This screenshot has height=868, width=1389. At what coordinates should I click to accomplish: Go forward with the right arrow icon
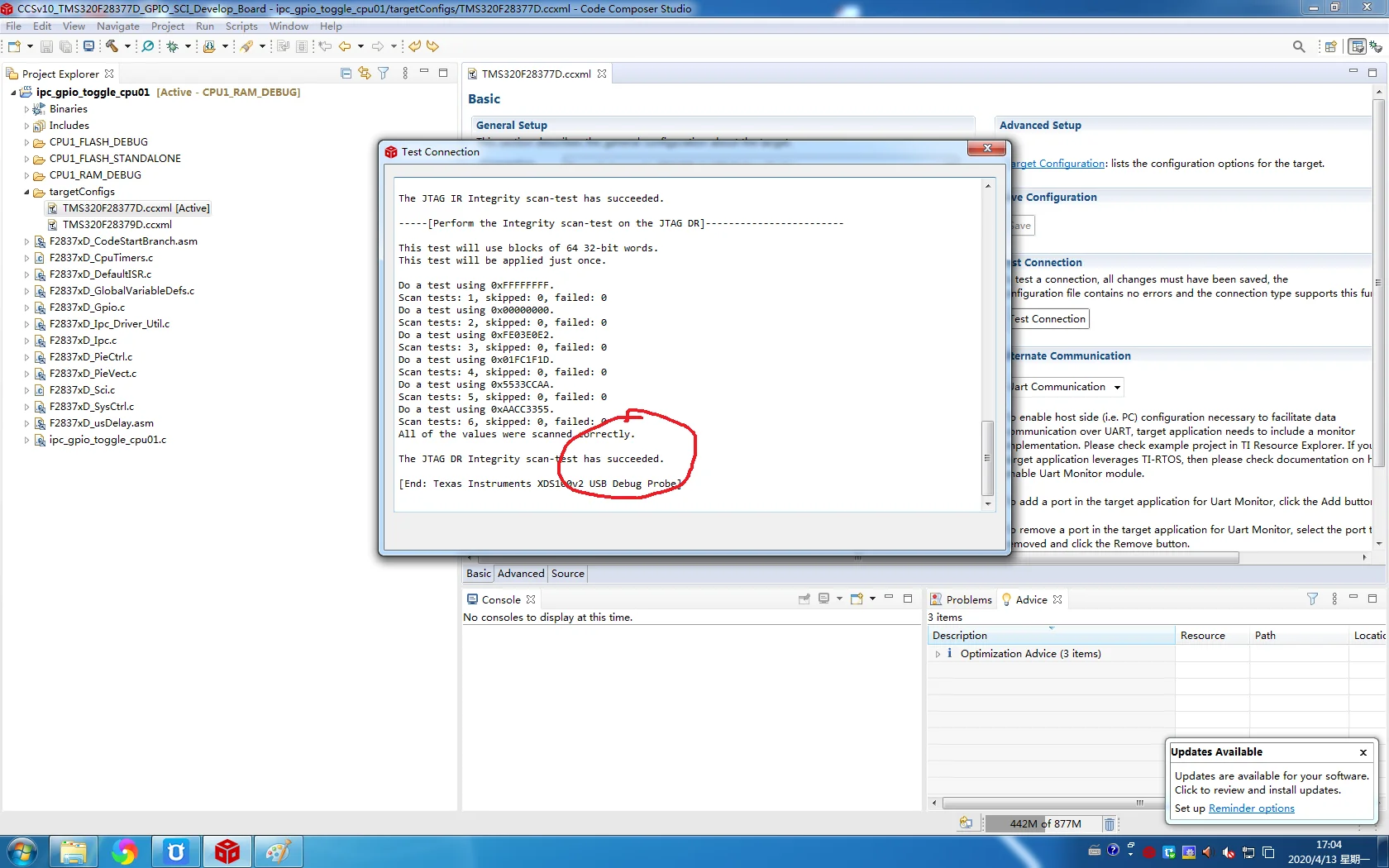click(378, 46)
